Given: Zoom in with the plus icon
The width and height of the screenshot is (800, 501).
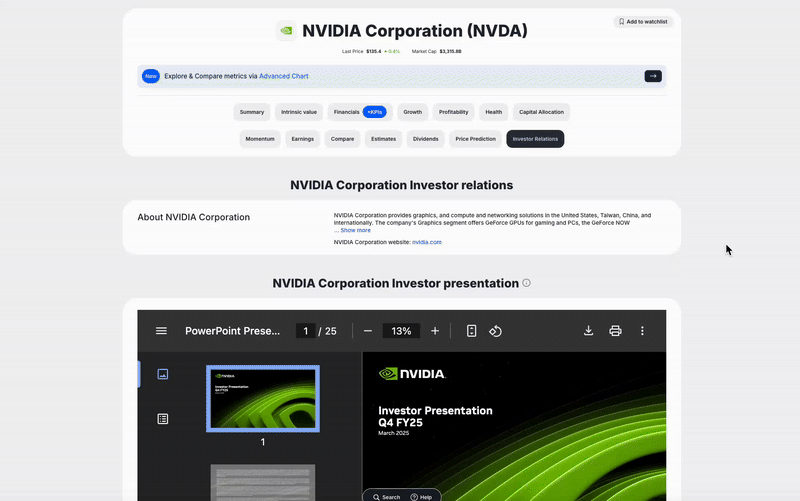Looking at the screenshot, I should coord(435,331).
